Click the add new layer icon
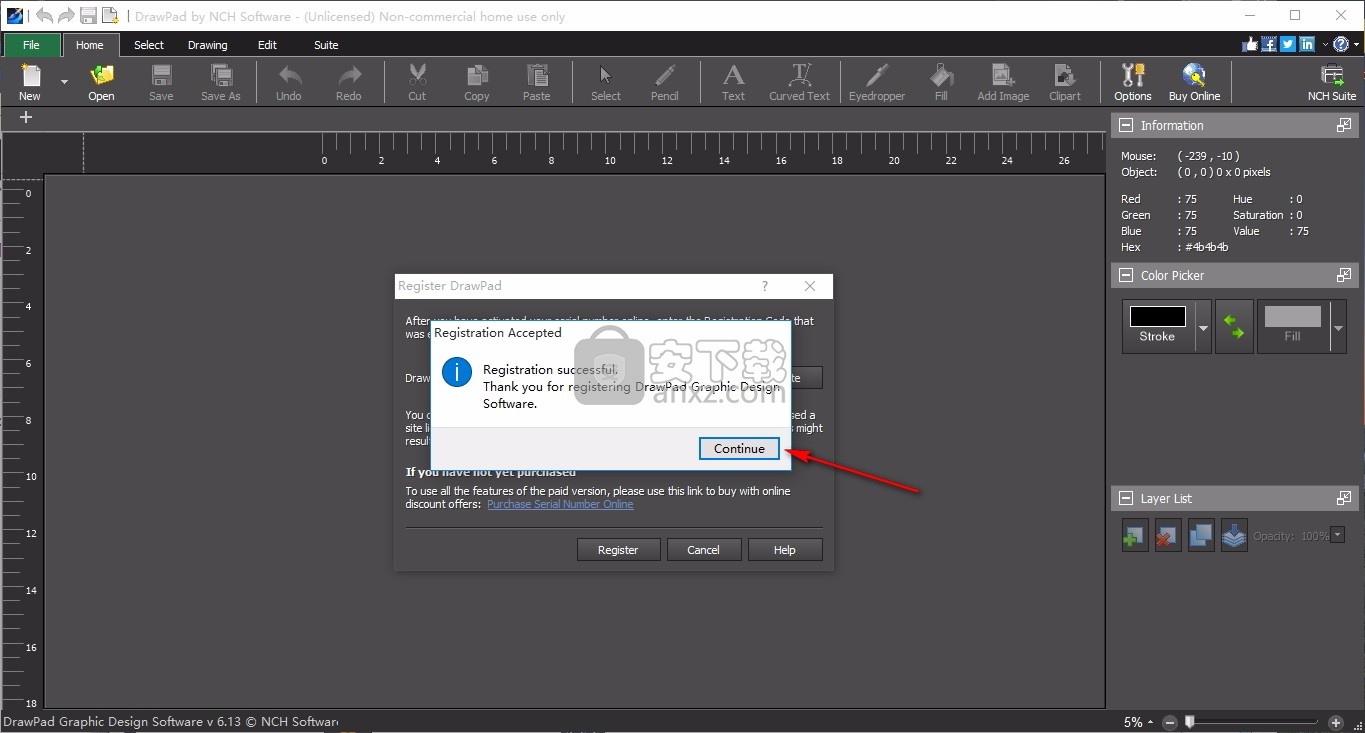Image resolution: width=1365 pixels, height=733 pixels. tap(1135, 536)
